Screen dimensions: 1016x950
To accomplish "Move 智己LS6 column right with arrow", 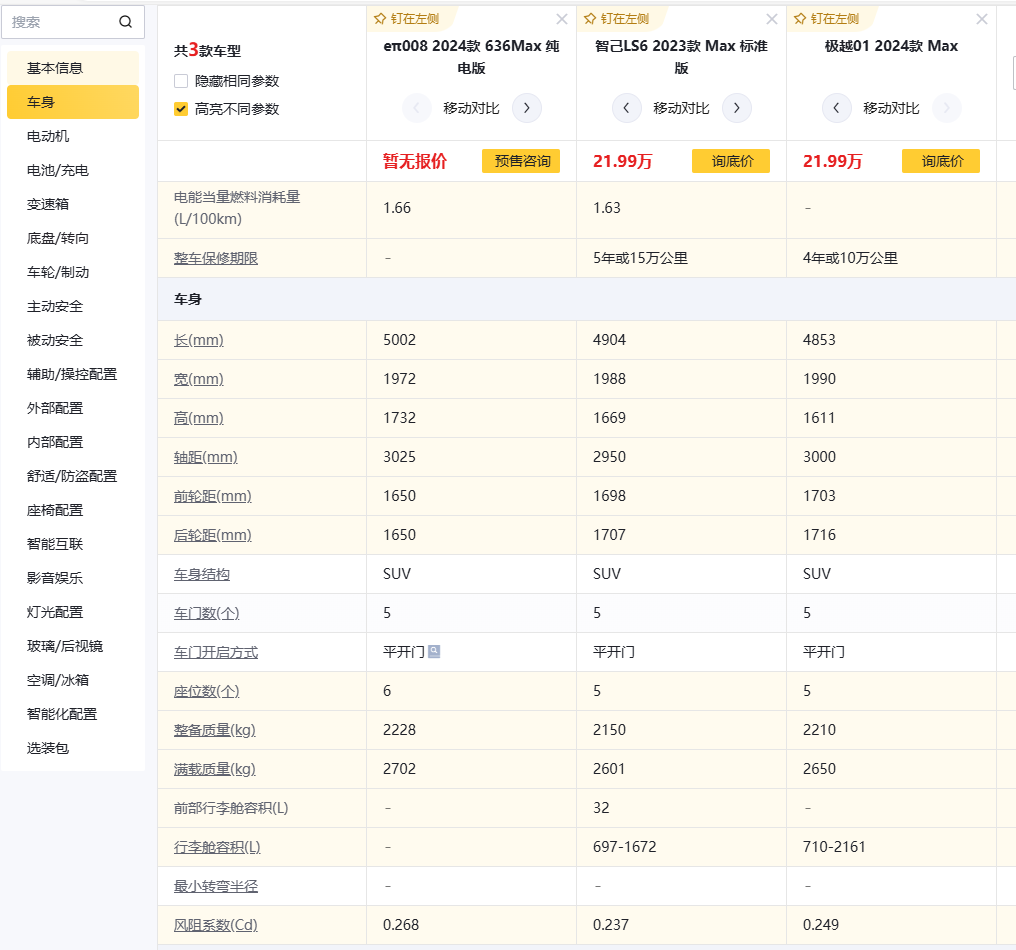I will coord(737,108).
